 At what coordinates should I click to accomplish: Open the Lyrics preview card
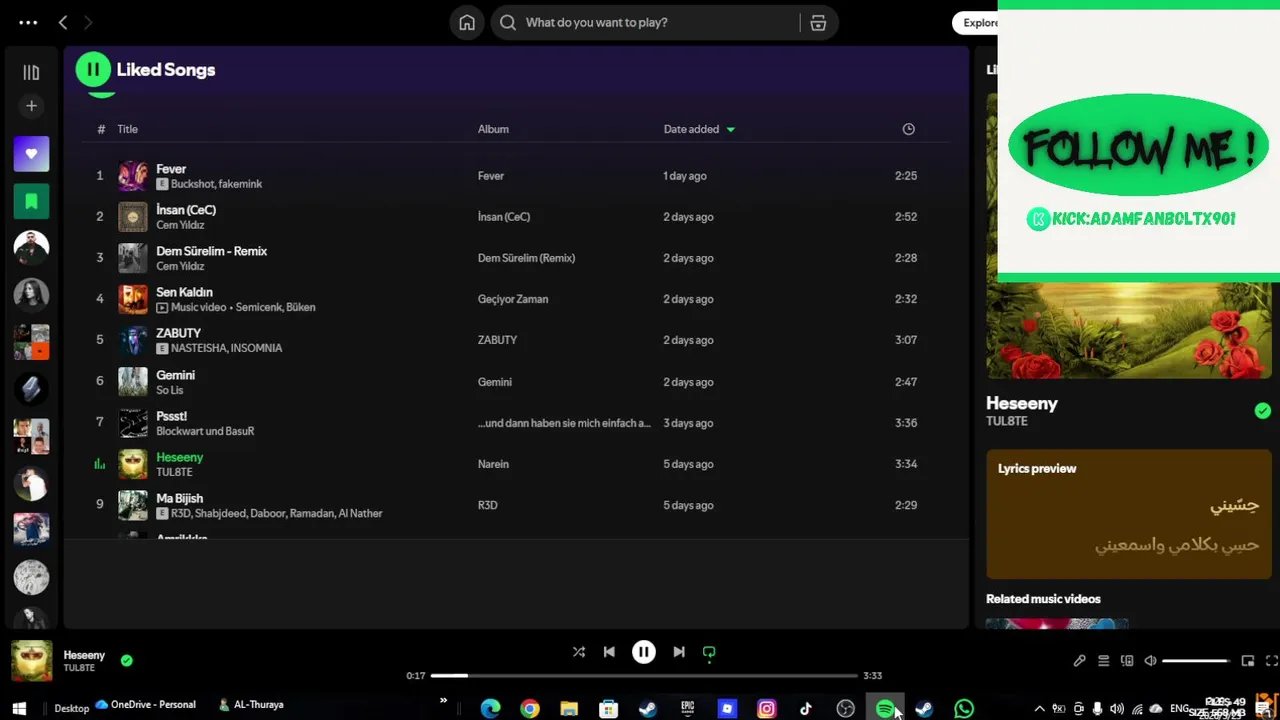pyautogui.click(x=1129, y=514)
